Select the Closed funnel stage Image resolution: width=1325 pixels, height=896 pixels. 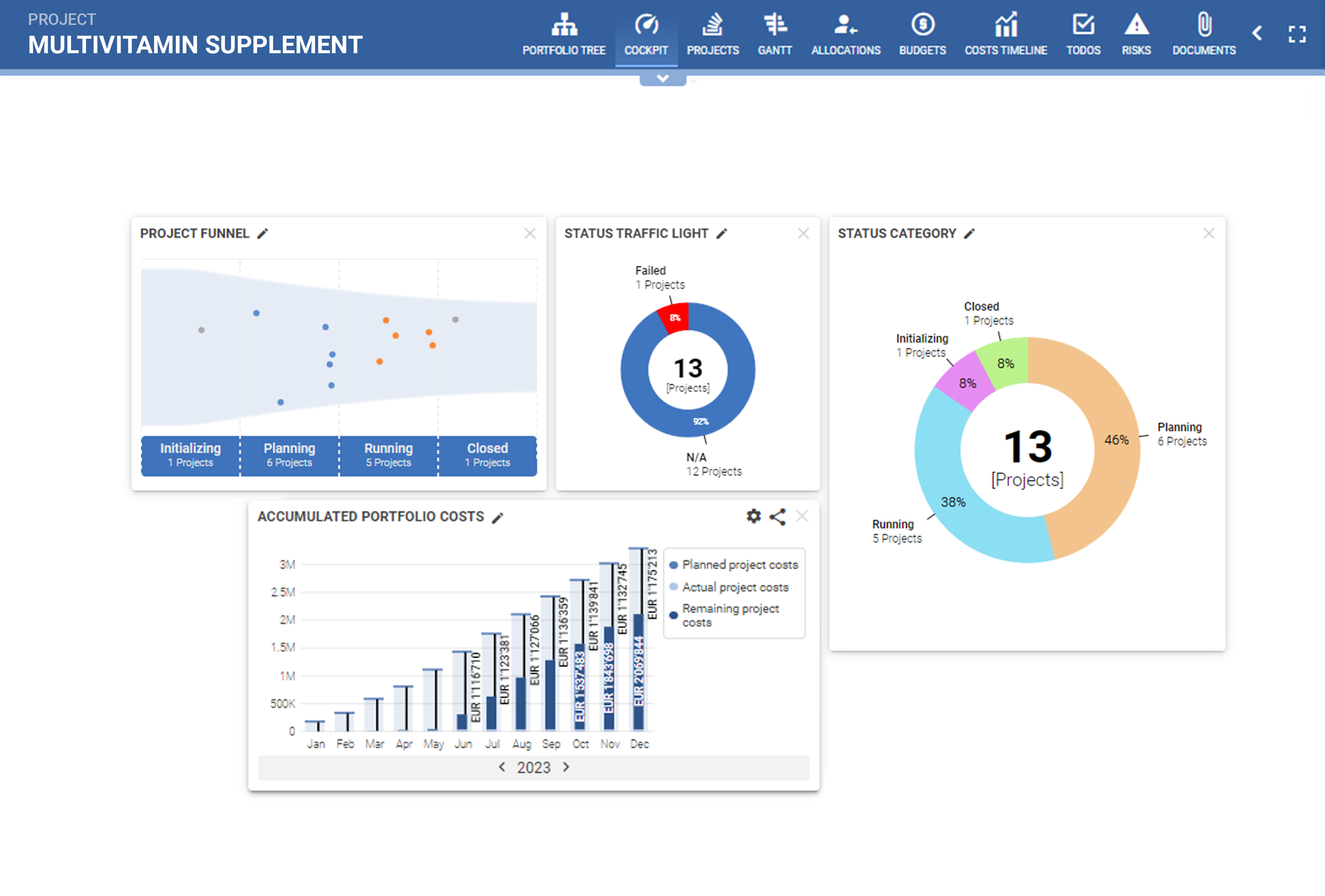click(487, 455)
